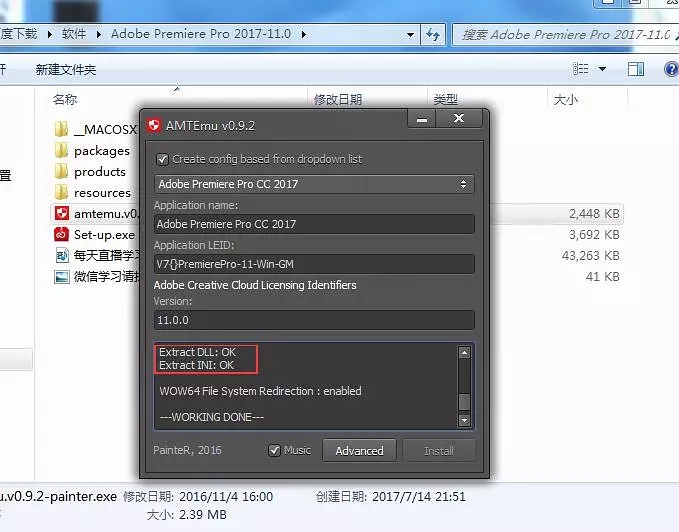Click 'WOW64 File System Redirection' log line
Screen dimensions: 679x532
(x=260, y=391)
